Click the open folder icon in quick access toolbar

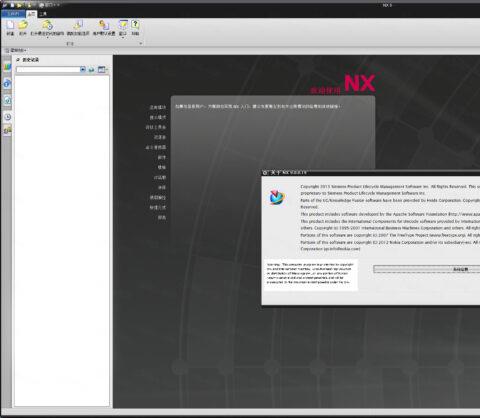(19, 5)
